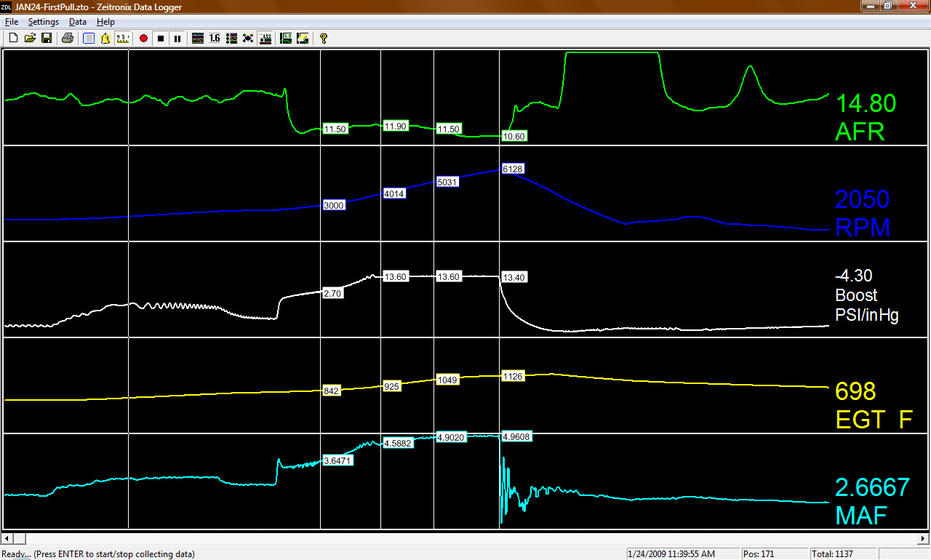931x560 pixels.
Task: Open the File menu
Action: (x=12, y=22)
